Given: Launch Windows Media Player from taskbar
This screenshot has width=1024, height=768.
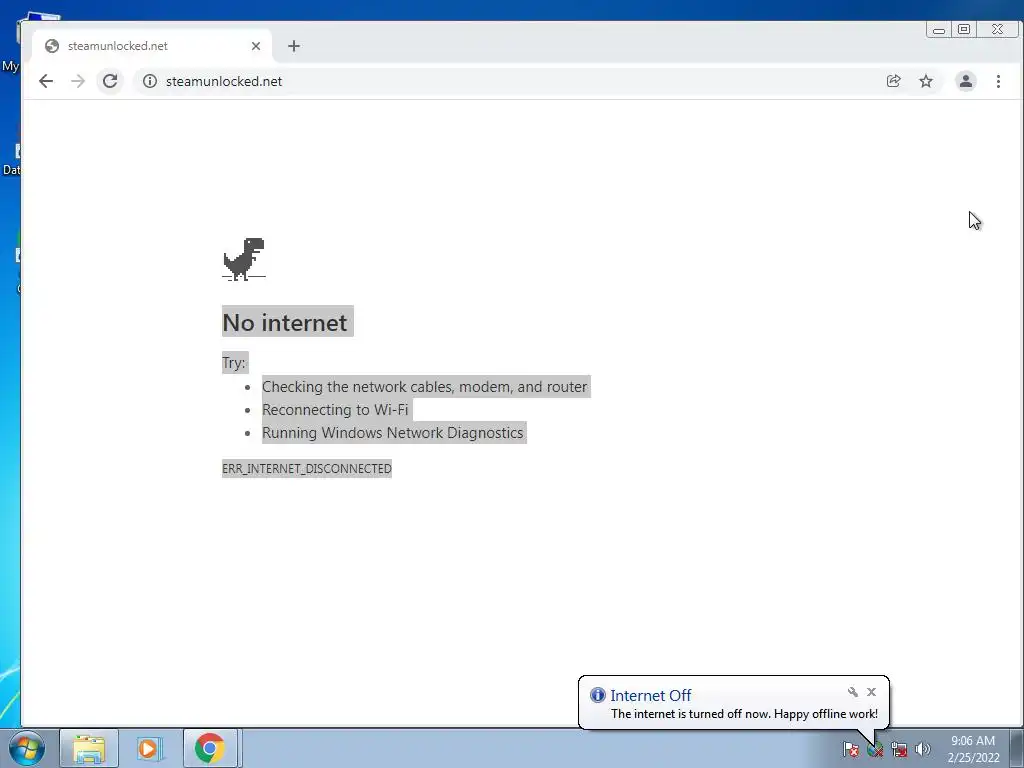Looking at the screenshot, I should [148, 748].
